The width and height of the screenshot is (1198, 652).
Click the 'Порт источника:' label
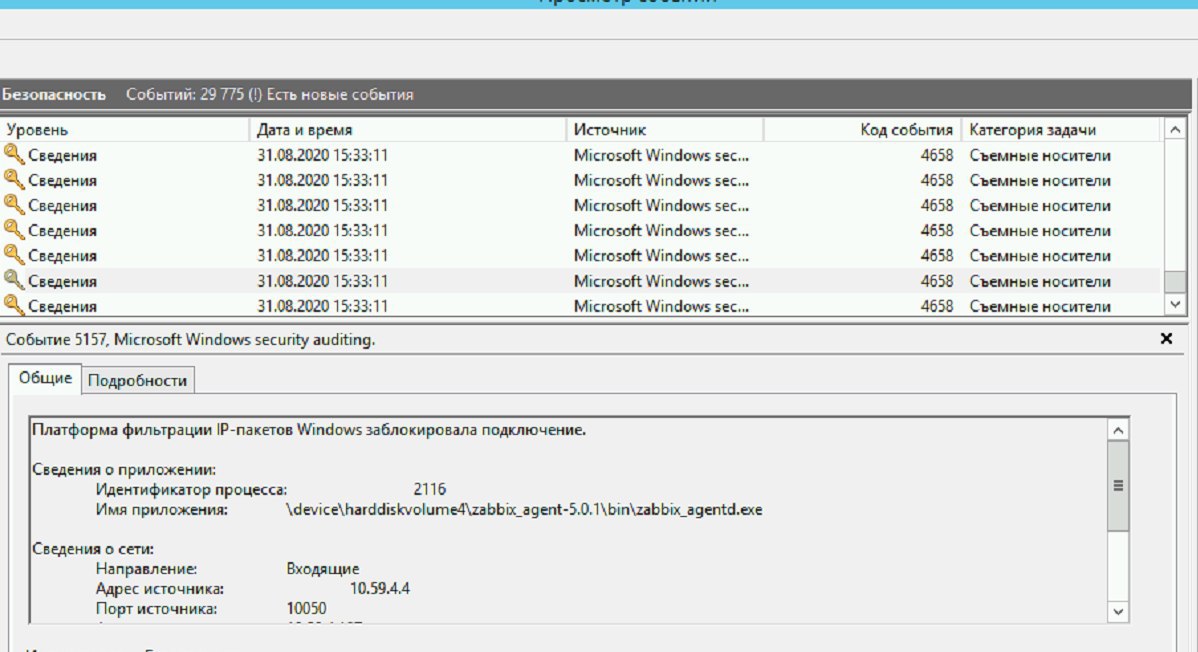(x=156, y=609)
